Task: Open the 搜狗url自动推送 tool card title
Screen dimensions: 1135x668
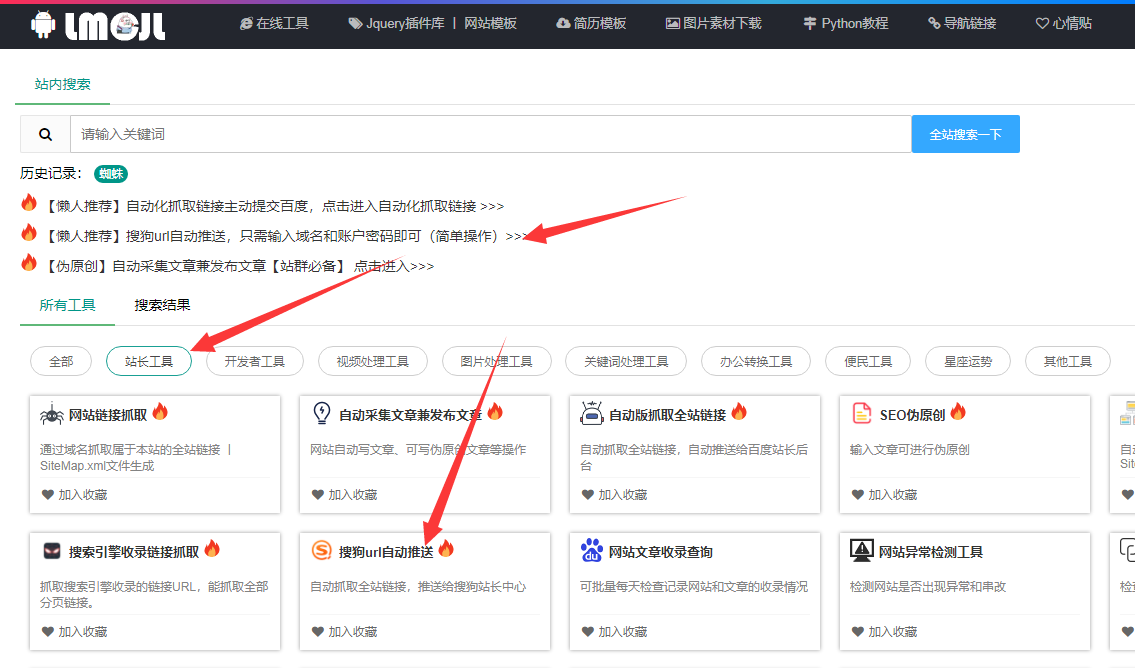Action: [x=386, y=552]
